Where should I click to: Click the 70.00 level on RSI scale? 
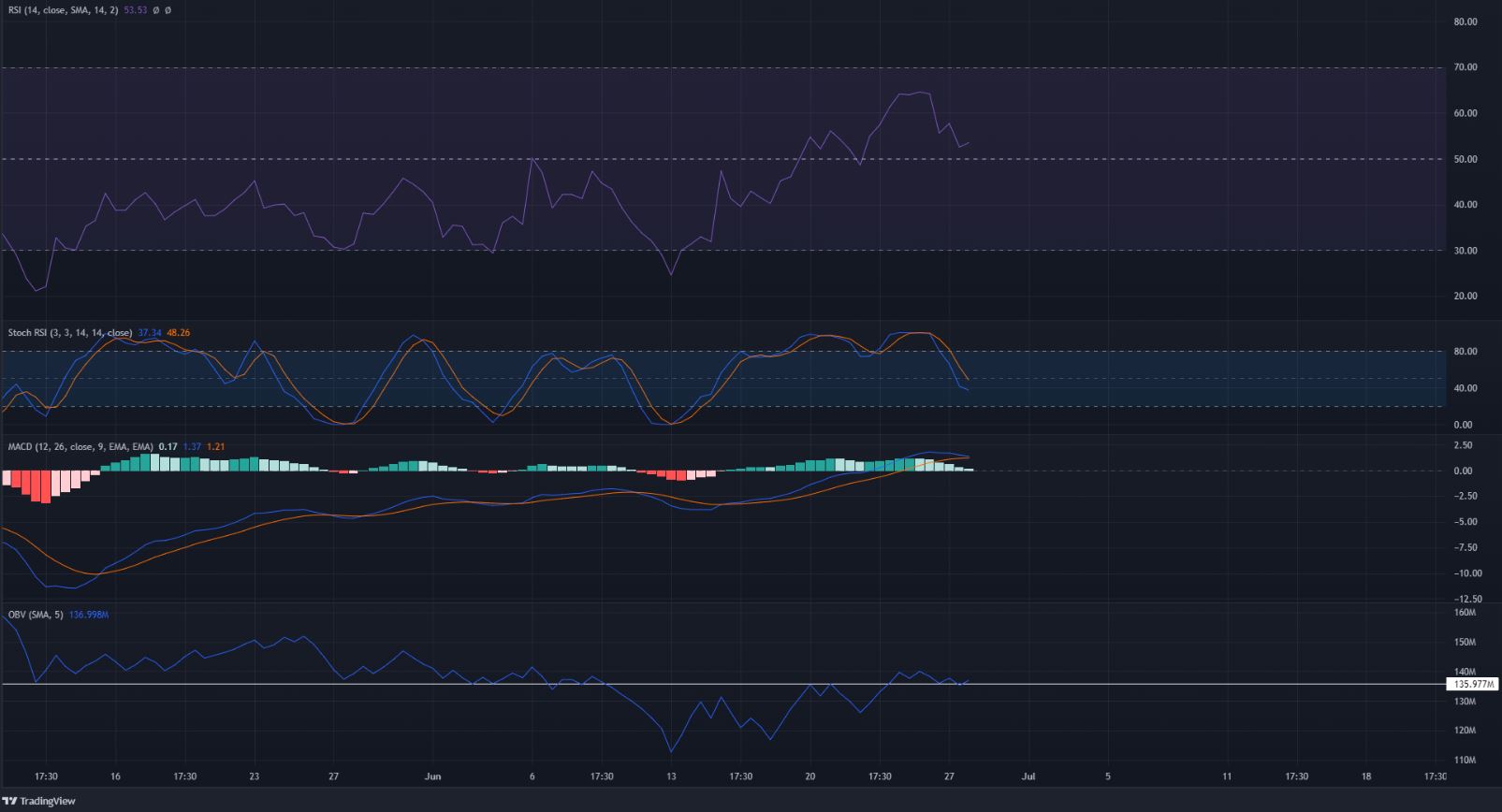pos(1466,67)
